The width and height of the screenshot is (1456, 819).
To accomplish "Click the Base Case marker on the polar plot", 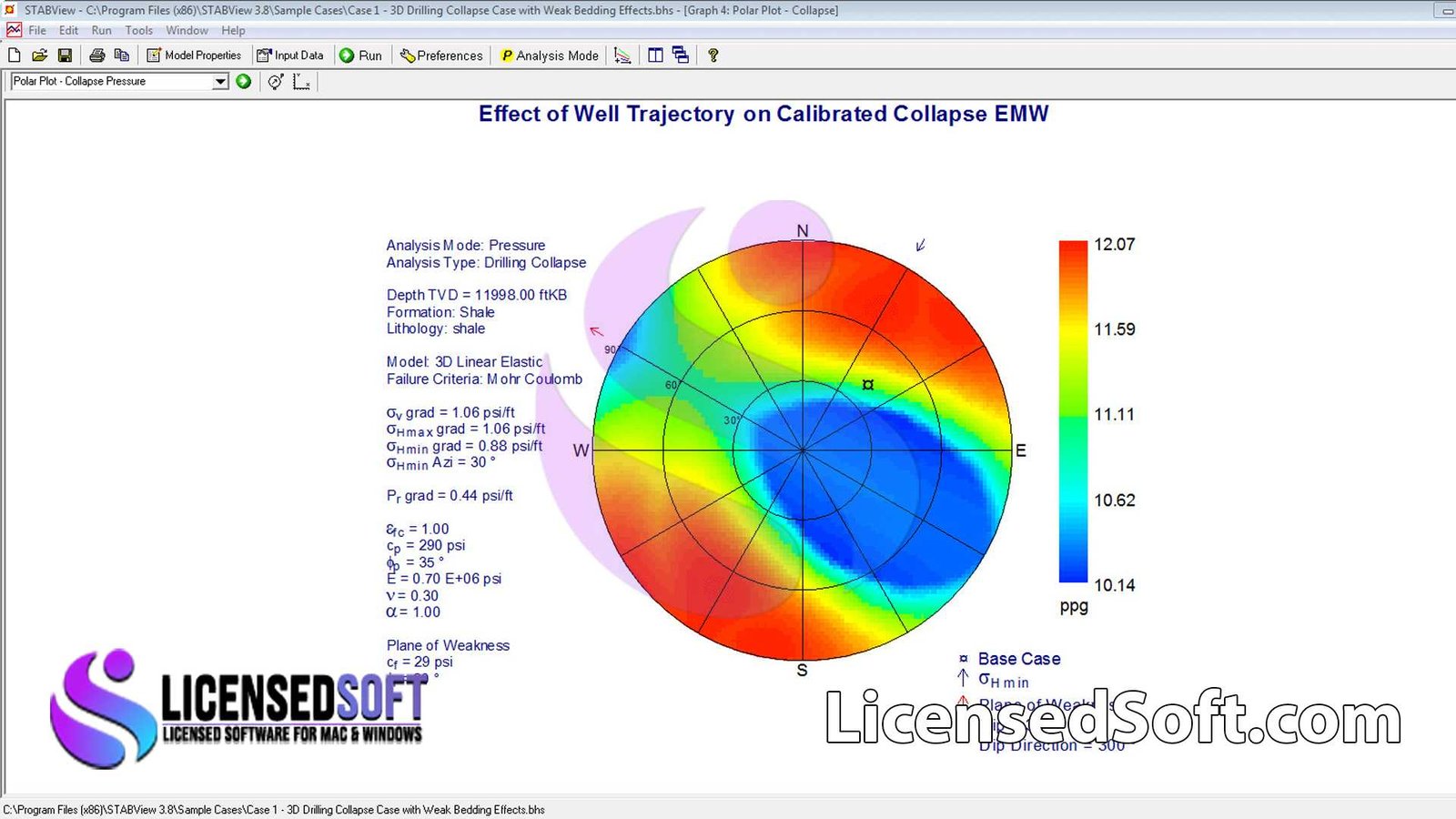I will tap(868, 385).
